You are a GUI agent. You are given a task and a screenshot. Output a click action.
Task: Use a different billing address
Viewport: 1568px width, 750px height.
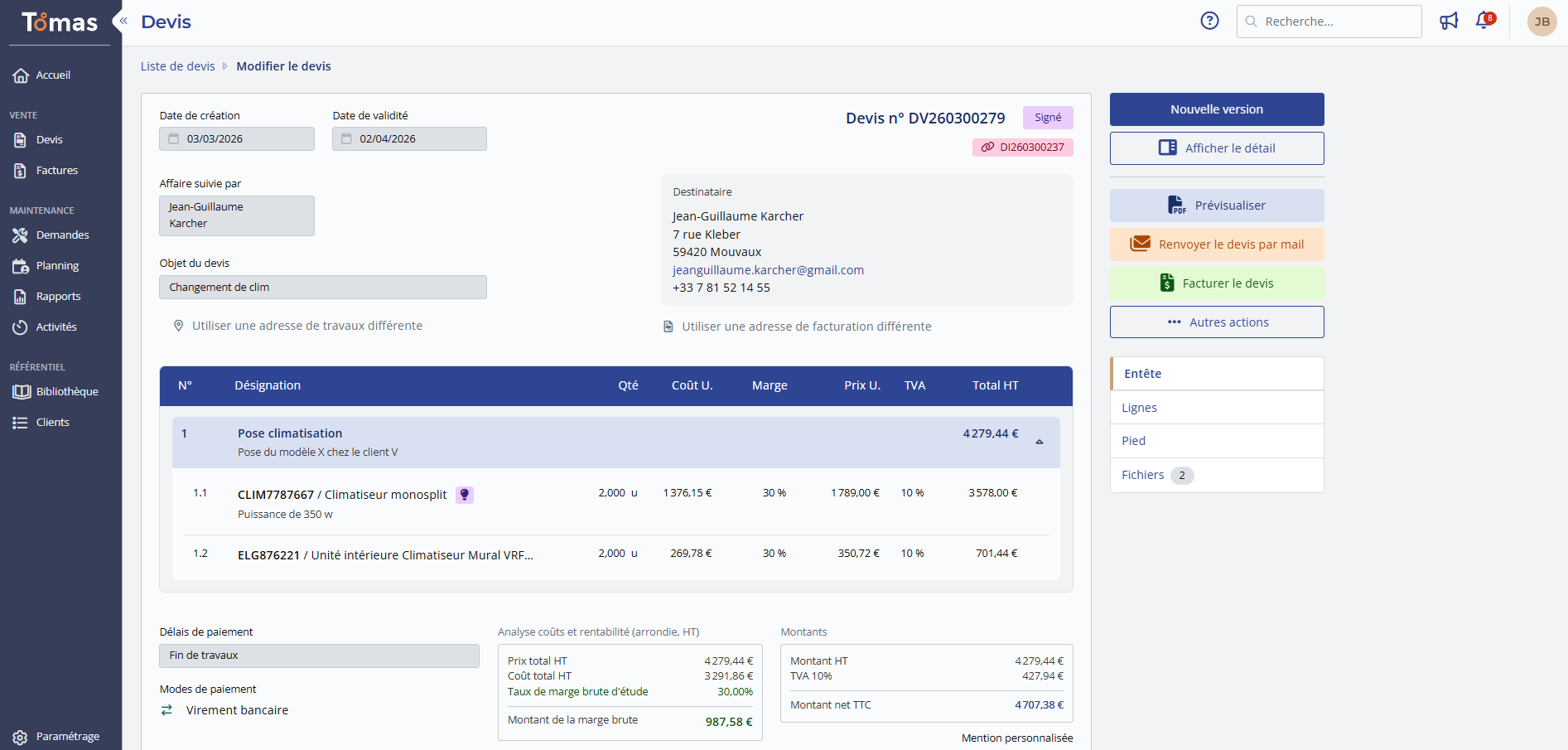[797, 327]
